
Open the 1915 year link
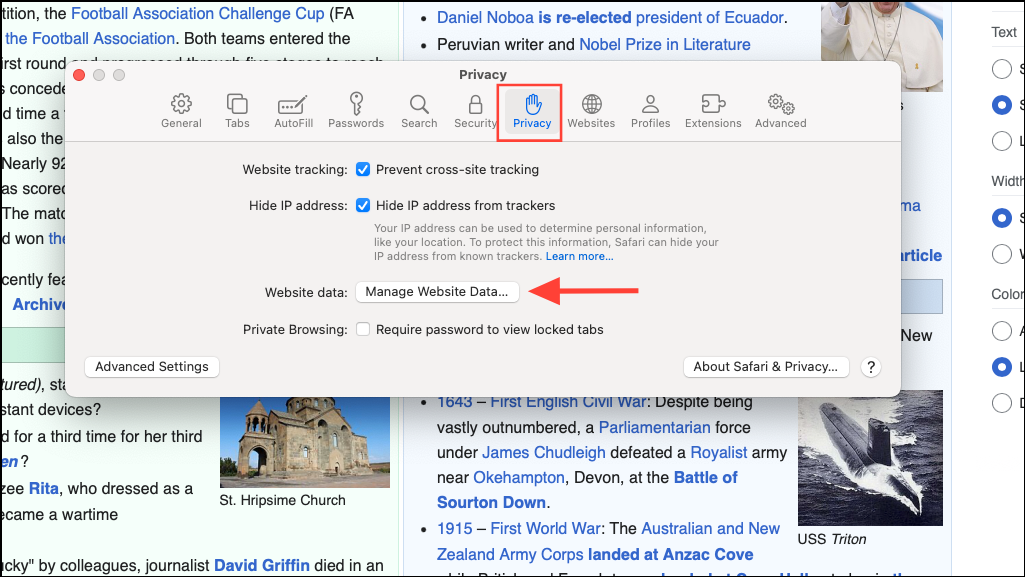[454, 528]
